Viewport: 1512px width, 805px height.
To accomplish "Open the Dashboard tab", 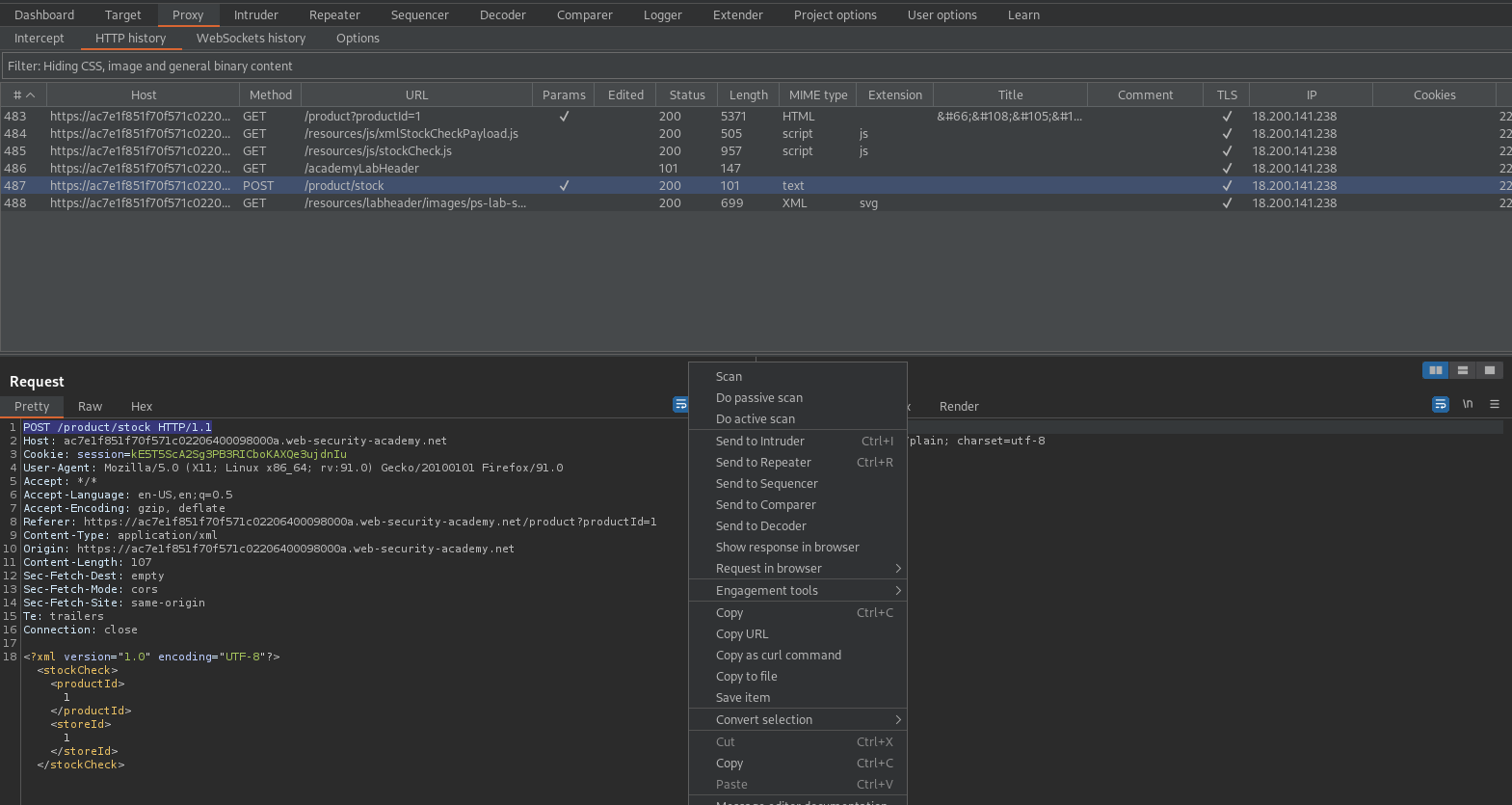I will pyautogui.click(x=44, y=14).
